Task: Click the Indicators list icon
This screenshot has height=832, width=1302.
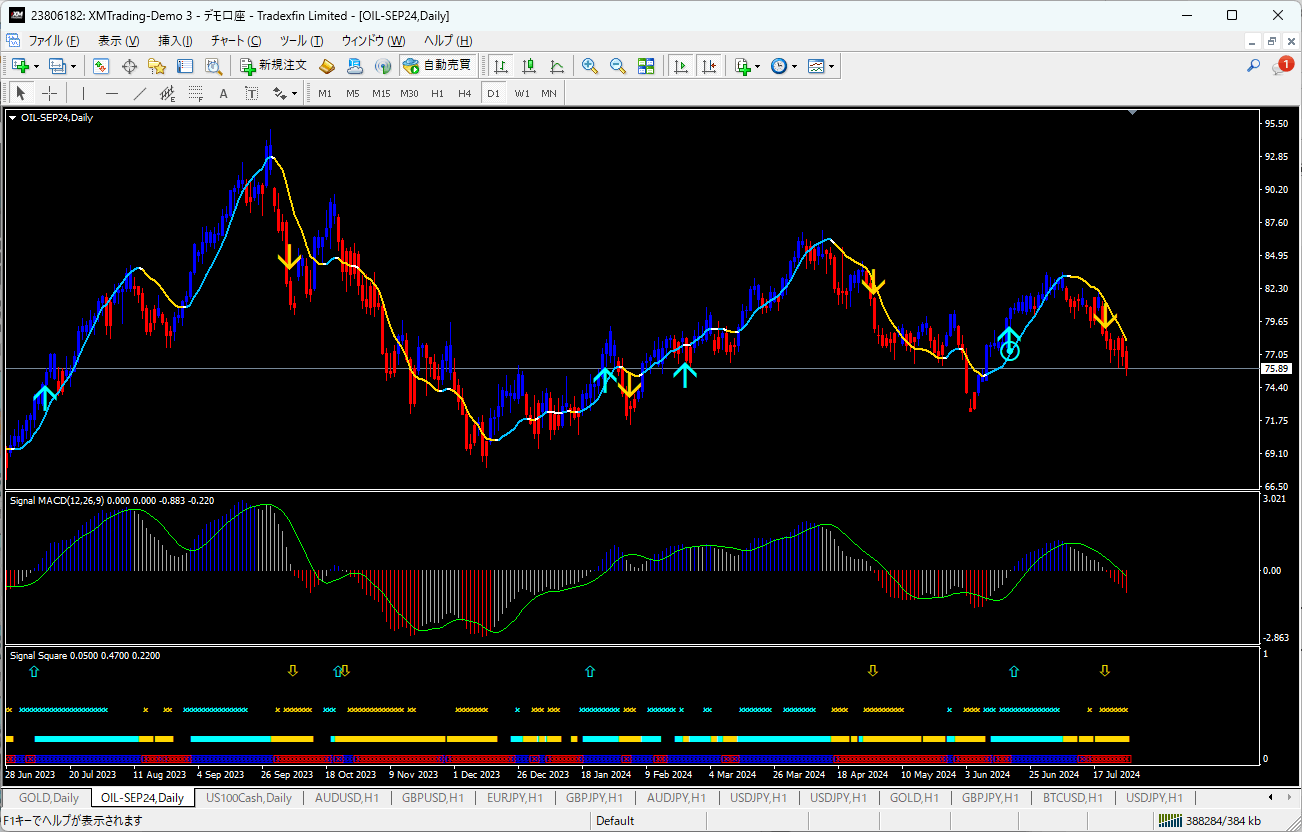Action: 742,66
